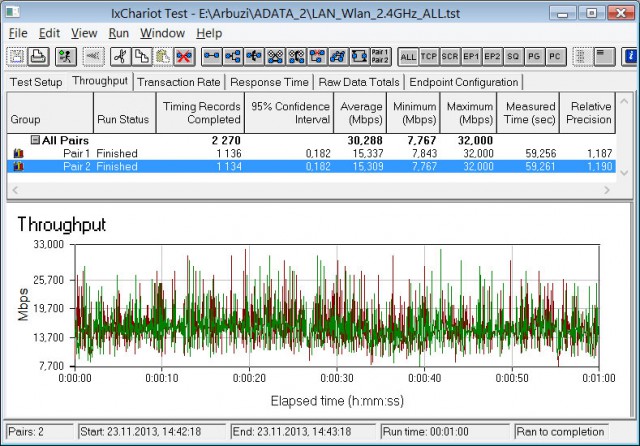Click the Add Multicast Group icon

click(233, 57)
